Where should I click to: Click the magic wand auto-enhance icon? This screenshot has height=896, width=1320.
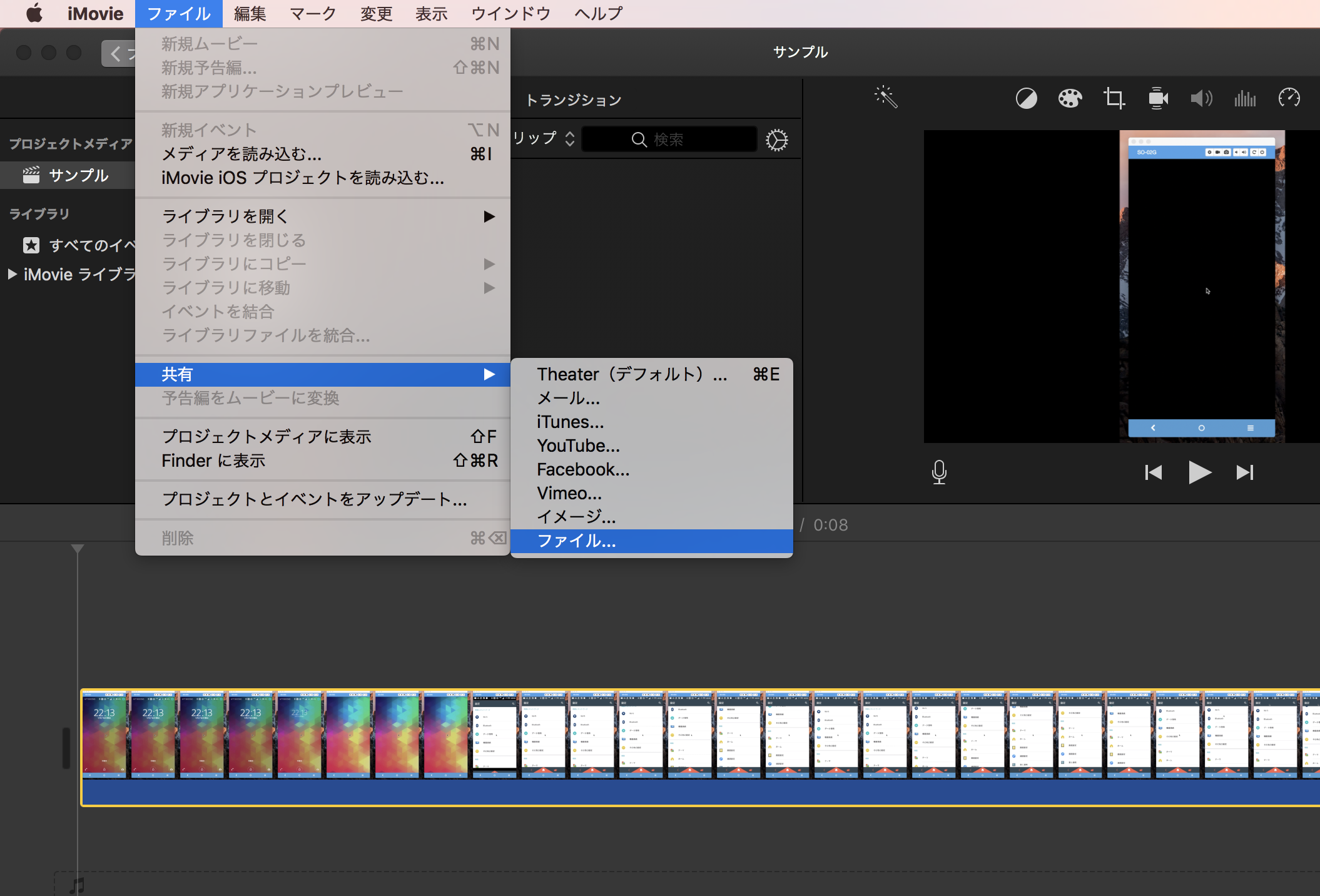click(x=886, y=97)
